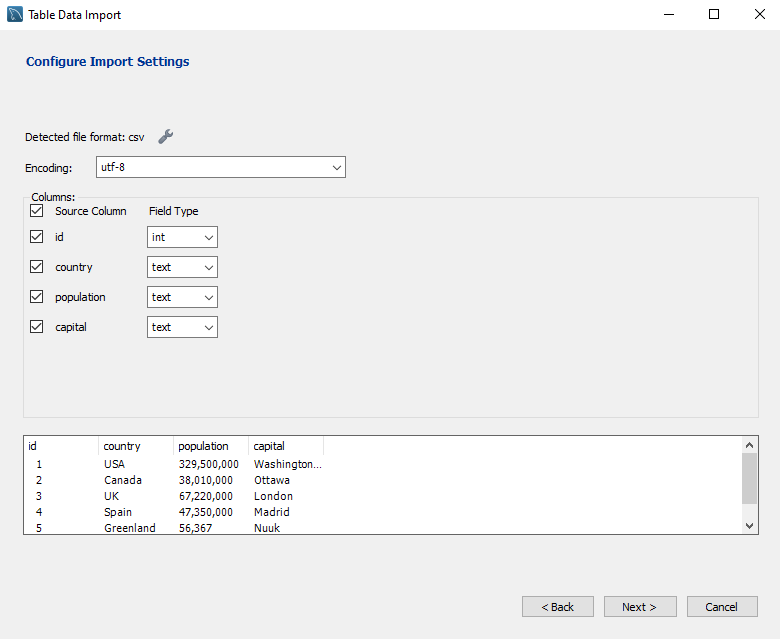
Task: Select the USA cell in preview
Action: (x=114, y=464)
